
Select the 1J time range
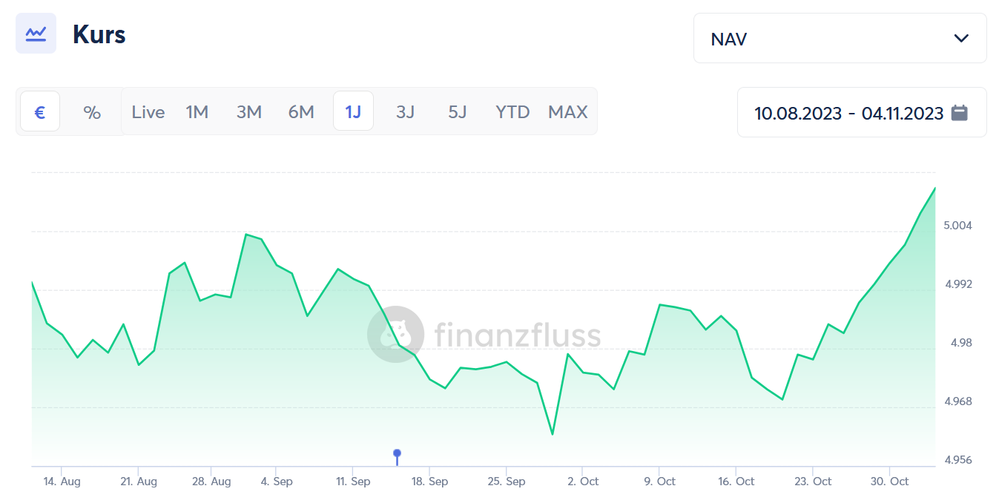pos(353,112)
